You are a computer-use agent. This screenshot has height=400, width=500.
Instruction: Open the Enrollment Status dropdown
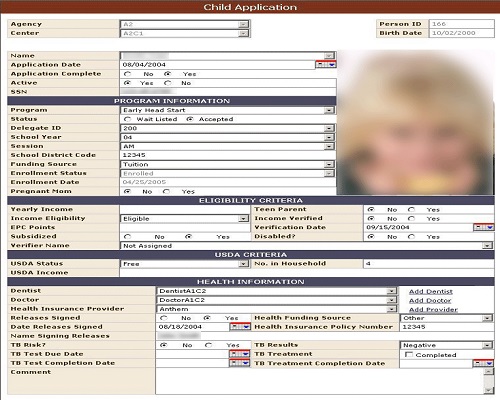click(329, 173)
